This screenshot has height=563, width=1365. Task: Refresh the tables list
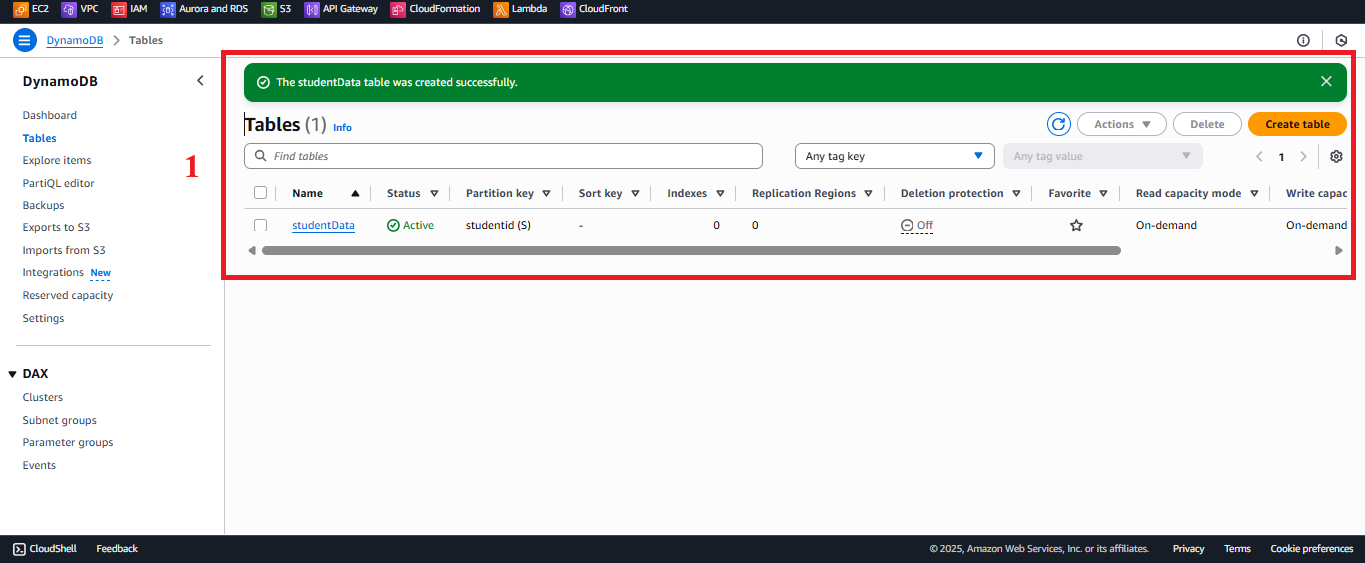coord(1059,124)
